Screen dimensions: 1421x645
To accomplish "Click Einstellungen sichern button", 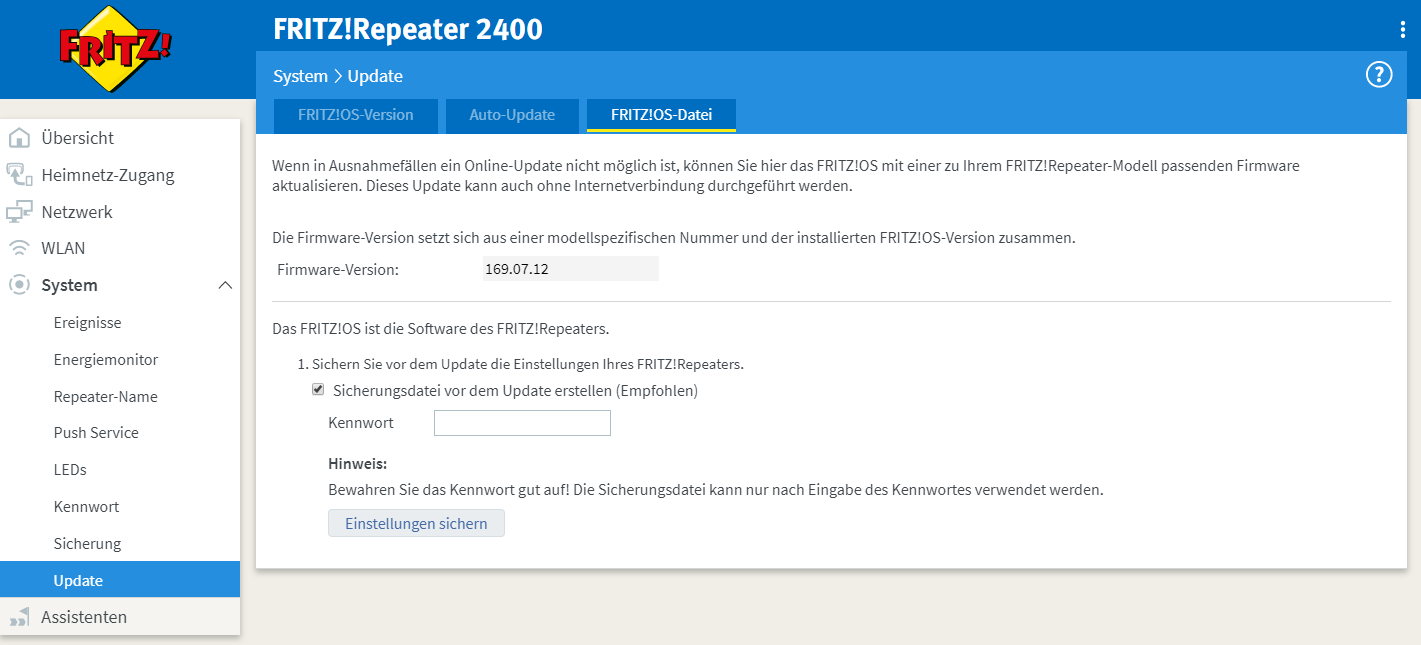I will (416, 523).
